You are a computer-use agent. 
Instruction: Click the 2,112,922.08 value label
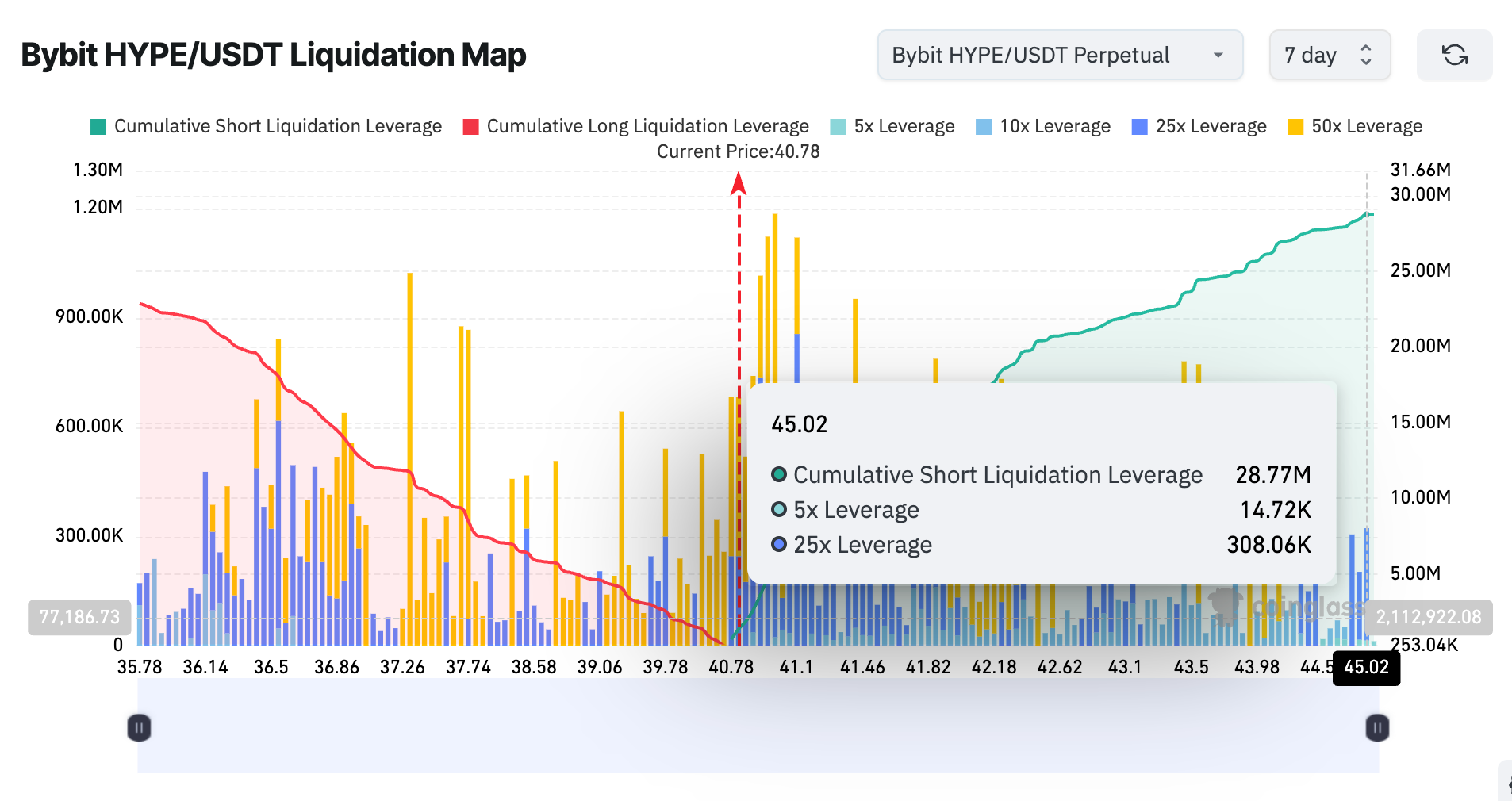[x=1428, y=616]
